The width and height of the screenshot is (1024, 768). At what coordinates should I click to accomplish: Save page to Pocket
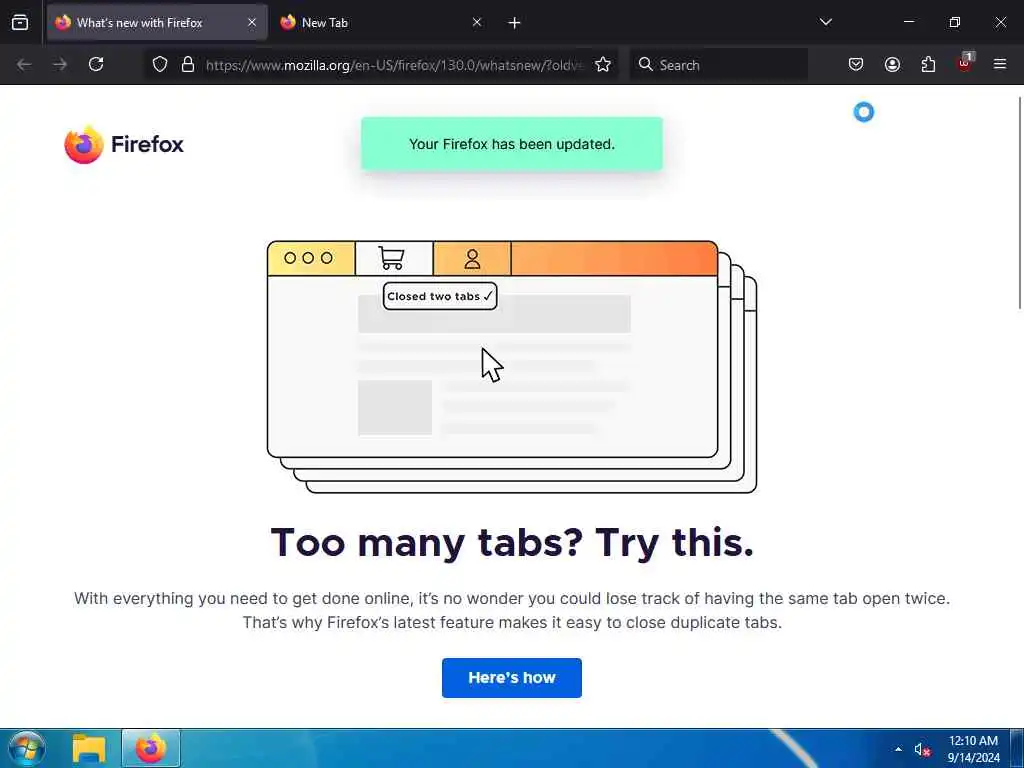pyautogui.click(x=856, y=64)
